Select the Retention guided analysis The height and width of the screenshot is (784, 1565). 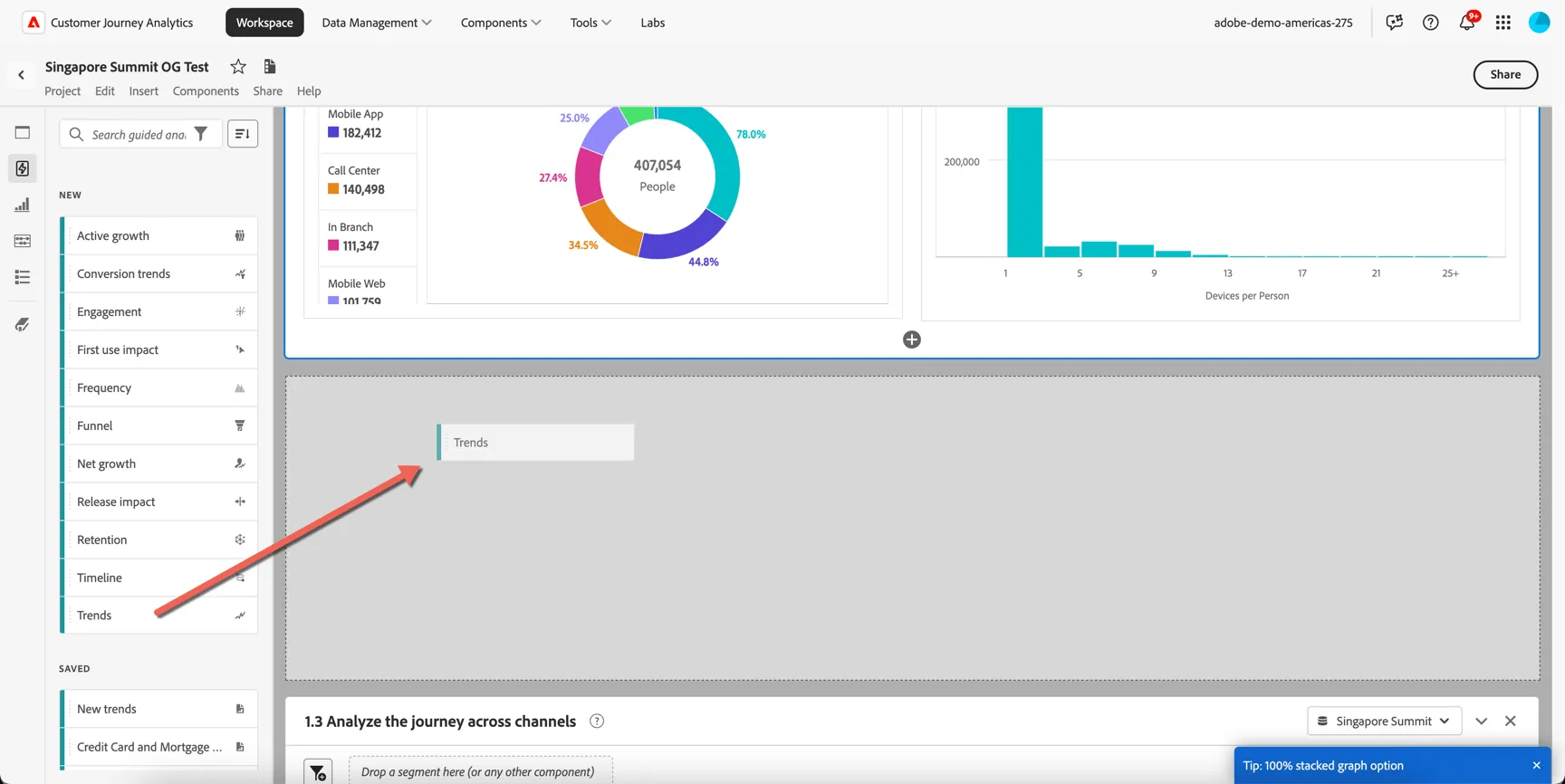coord(159,540)
